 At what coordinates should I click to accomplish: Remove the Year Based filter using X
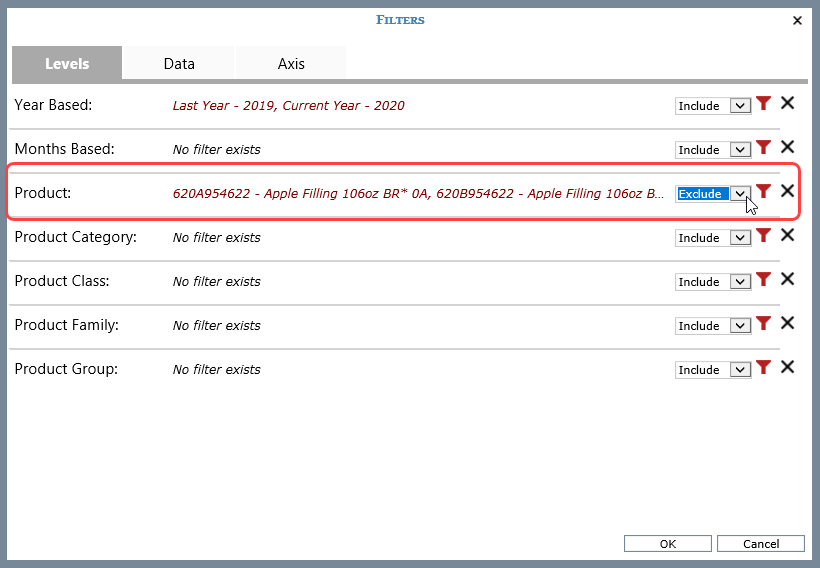tap(787, 104)
